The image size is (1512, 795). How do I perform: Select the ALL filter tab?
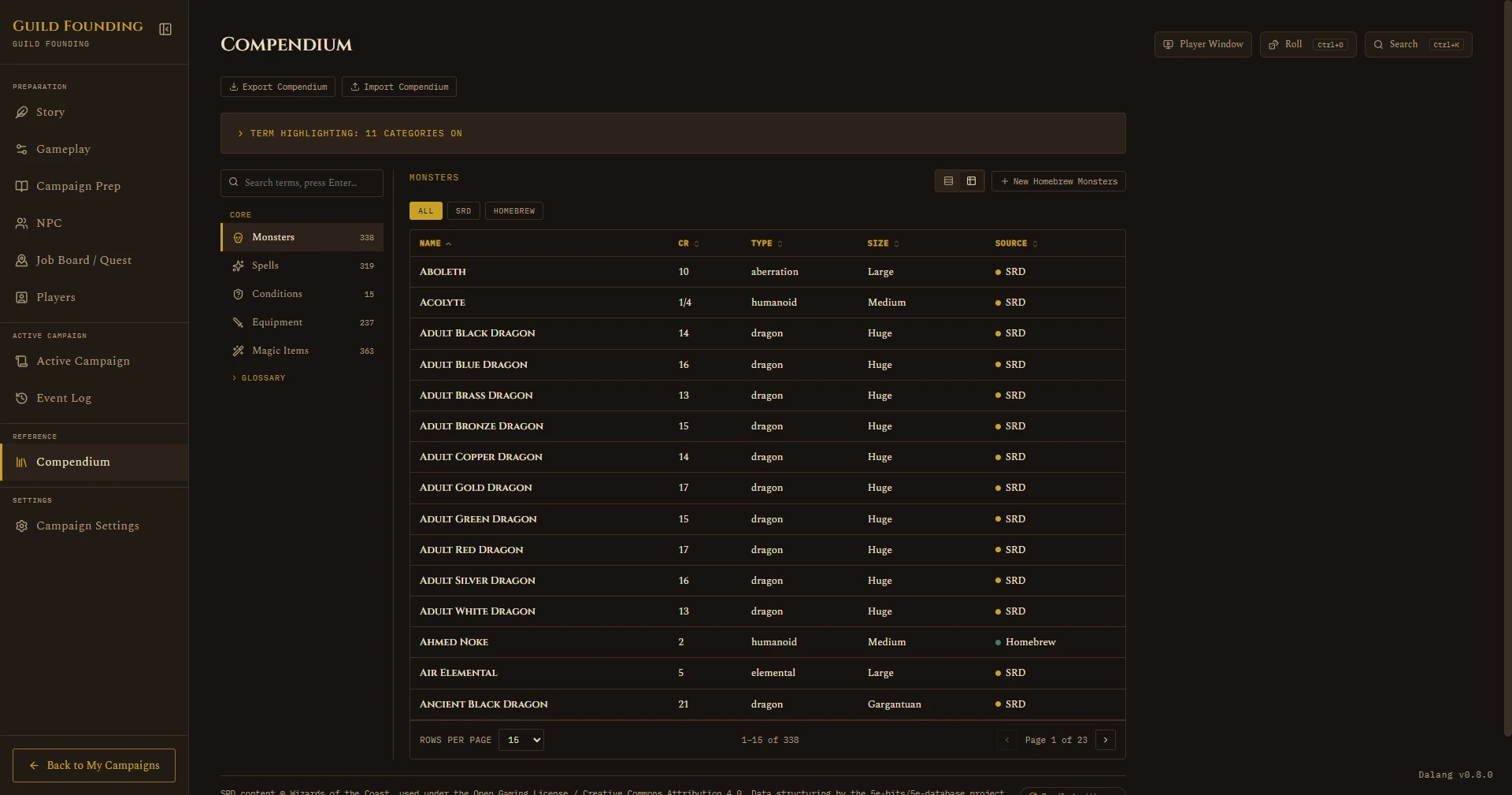[426, 211]
